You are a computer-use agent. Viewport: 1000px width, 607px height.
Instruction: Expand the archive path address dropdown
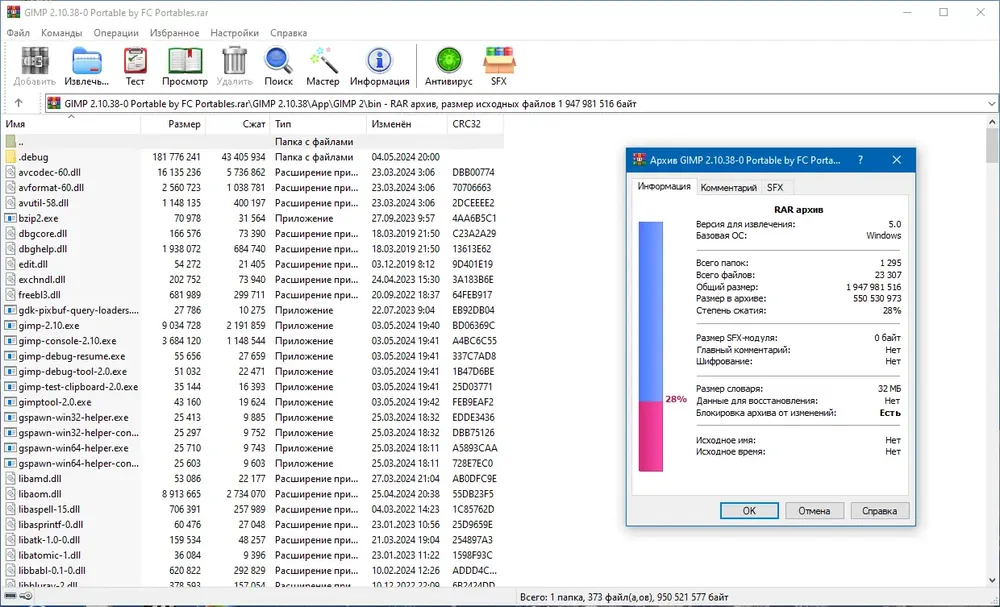point(991,103)
